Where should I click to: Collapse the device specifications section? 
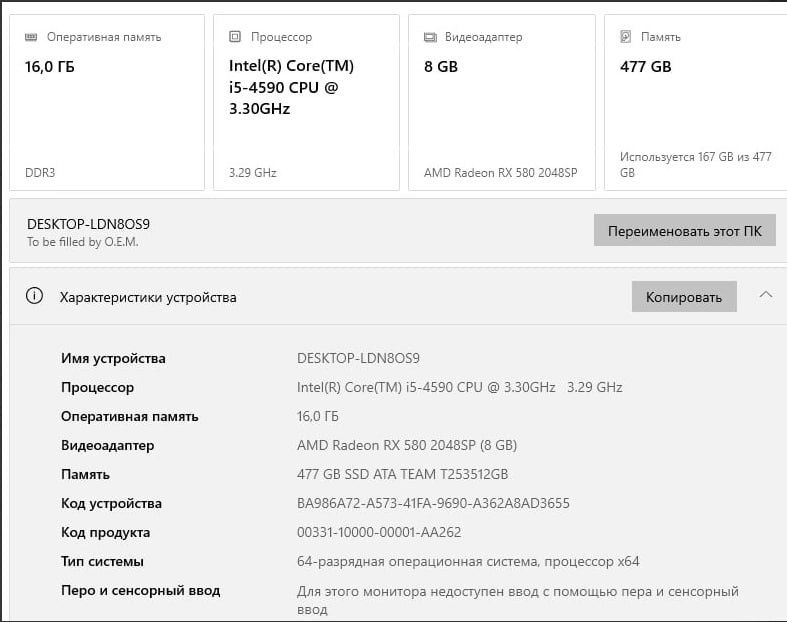tap(765, 295)
